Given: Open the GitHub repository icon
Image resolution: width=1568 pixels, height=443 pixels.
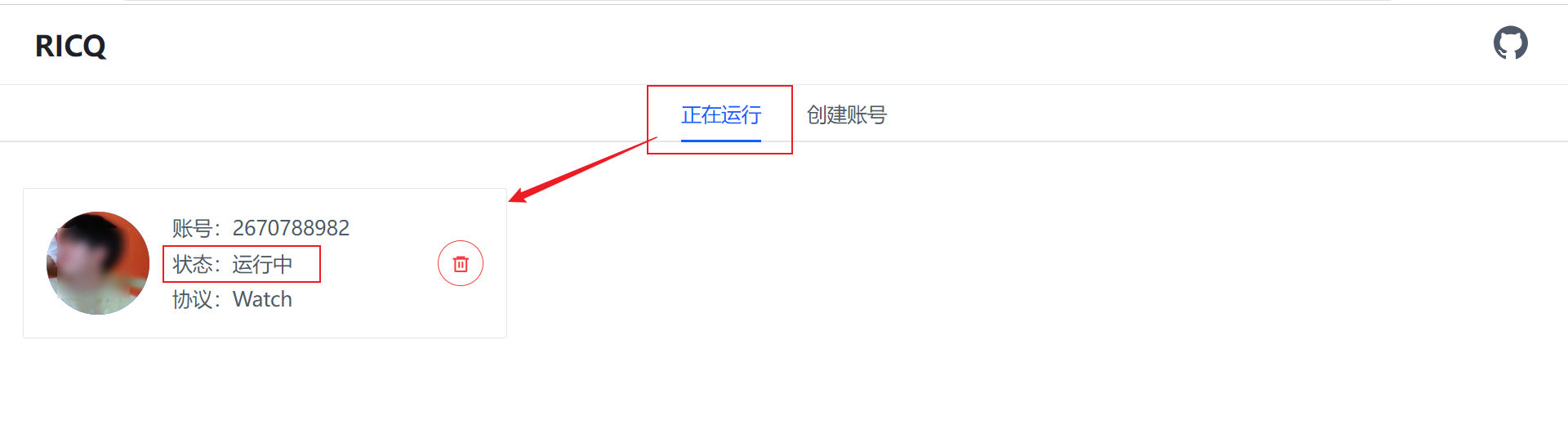Looking at the screenshot, I should click(x=1510, y=43).
